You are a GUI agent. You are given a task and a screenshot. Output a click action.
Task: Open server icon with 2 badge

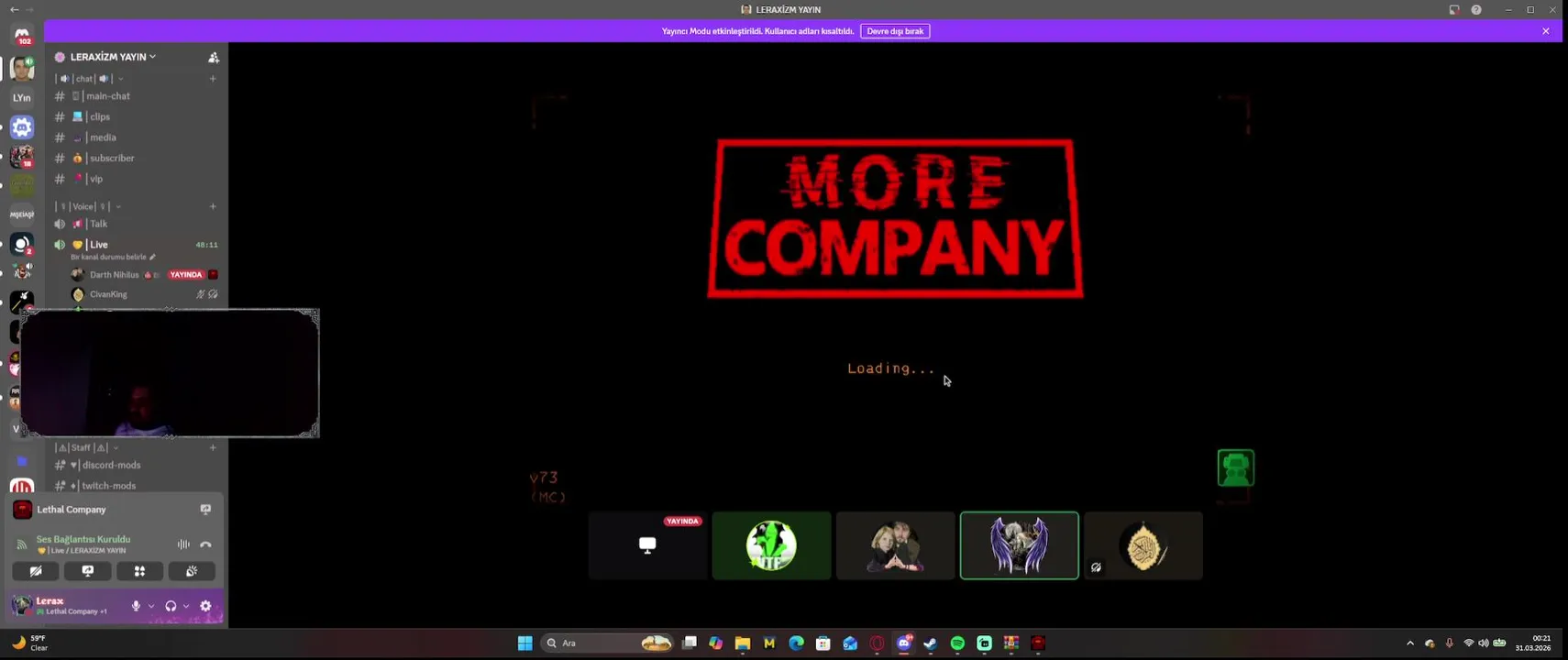point(22,245)
